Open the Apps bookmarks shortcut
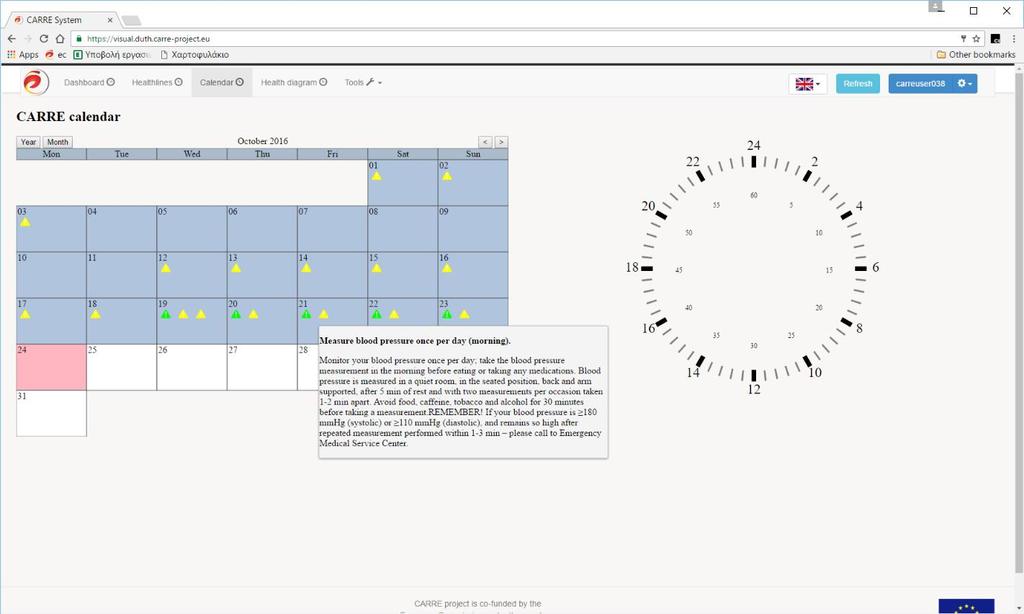 coord(23,55)
